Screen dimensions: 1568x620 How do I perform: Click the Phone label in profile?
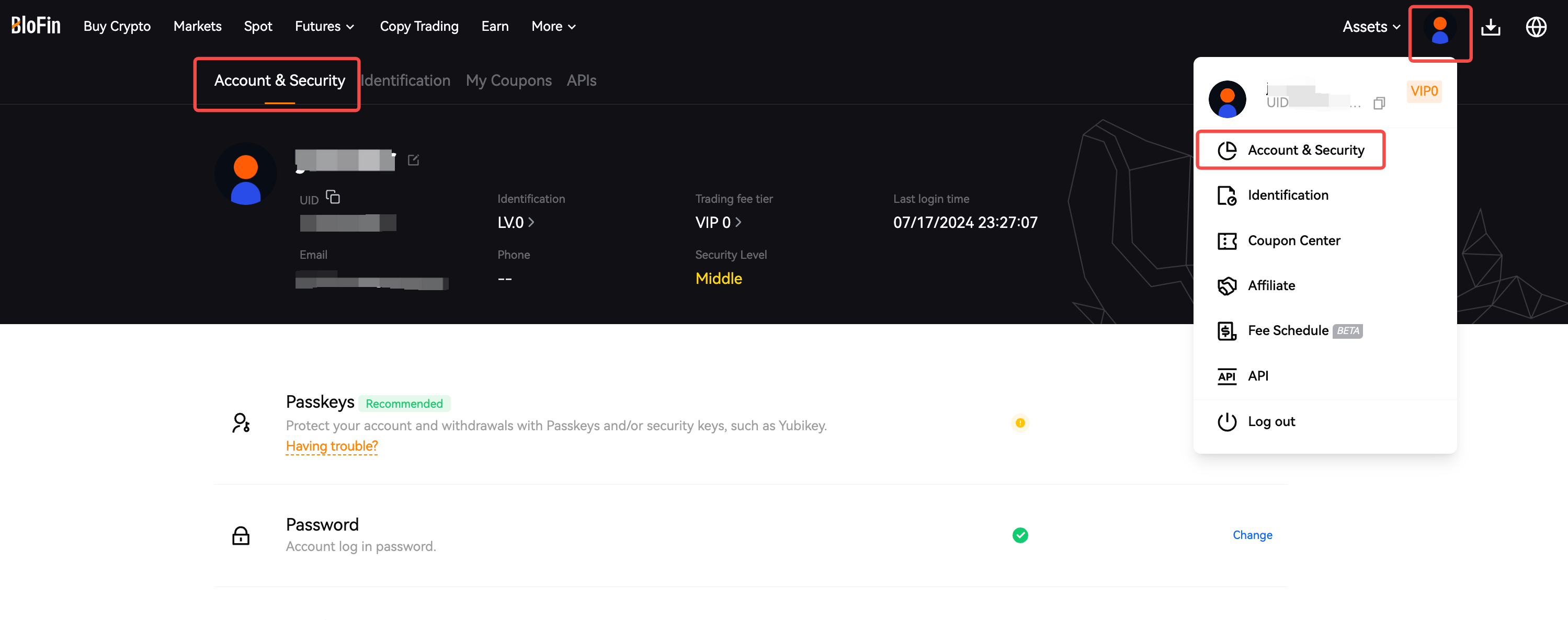pos(513,255)
